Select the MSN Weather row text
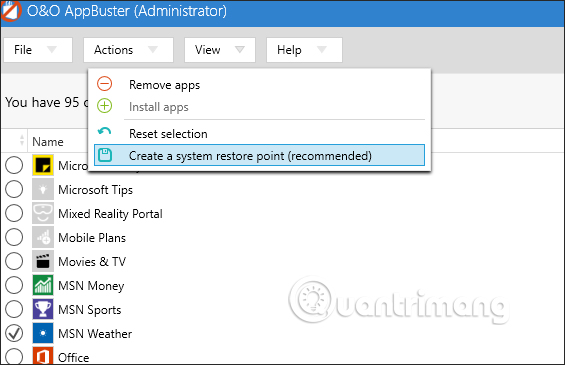The width and height of the screenshot is (565, 365). (95, 334)
